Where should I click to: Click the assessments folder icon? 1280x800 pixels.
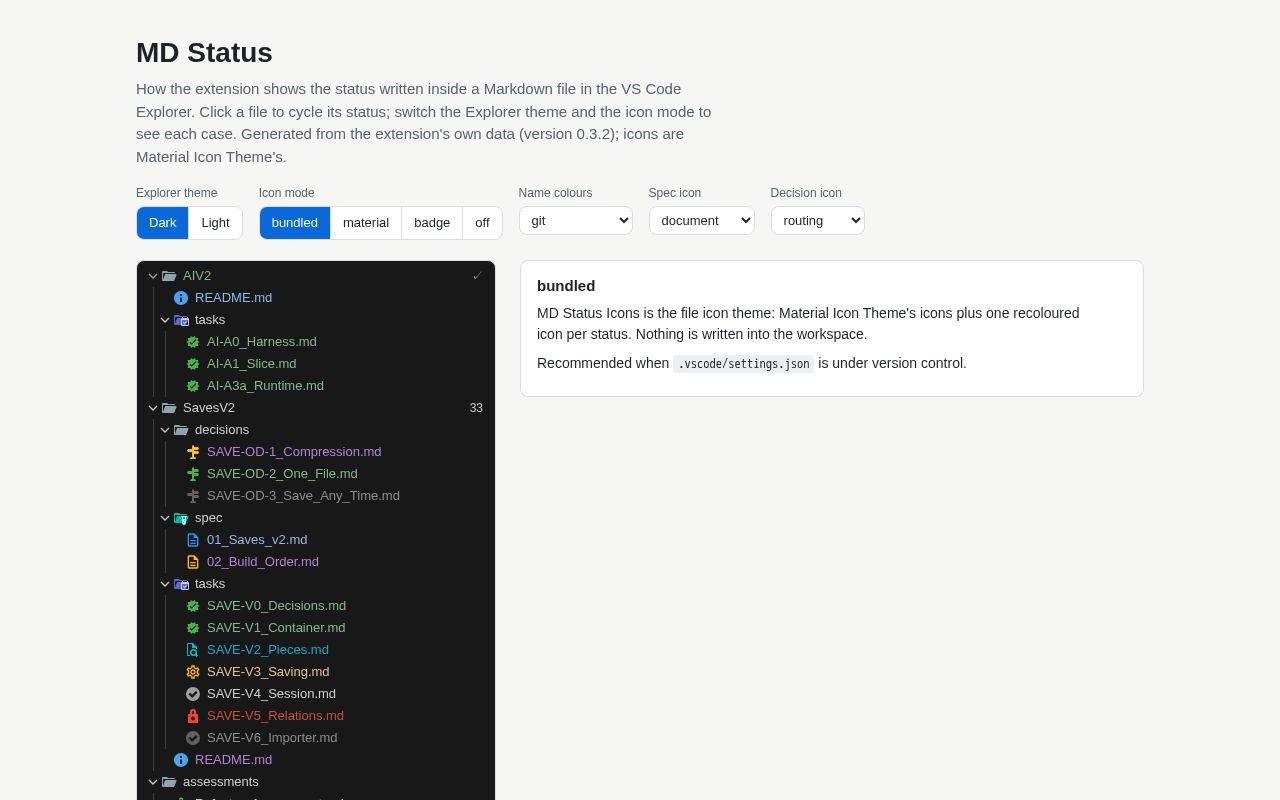coord(169,782)
